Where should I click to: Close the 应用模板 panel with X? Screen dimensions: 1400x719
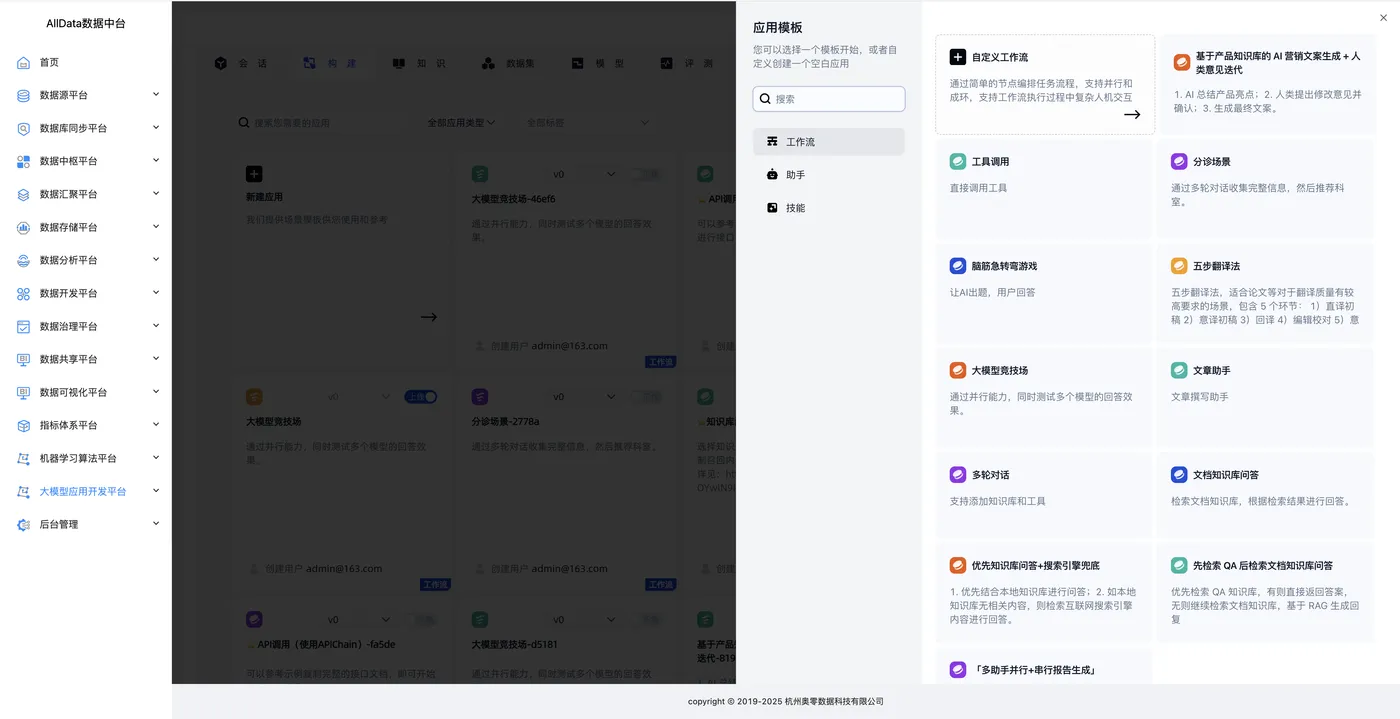[1383, 17]
